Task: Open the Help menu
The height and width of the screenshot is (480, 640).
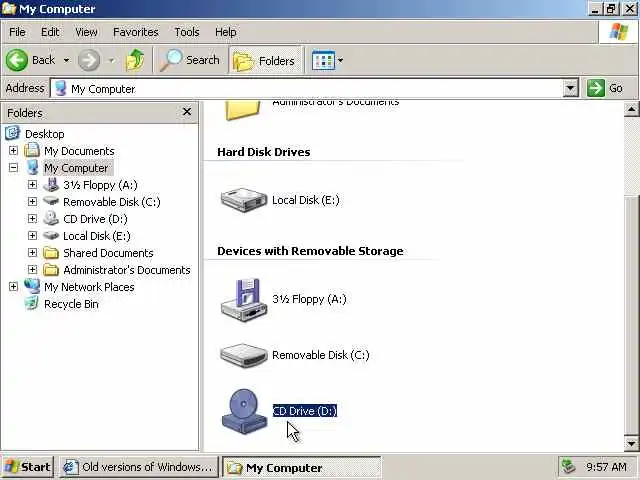Action: coord(225,32)
